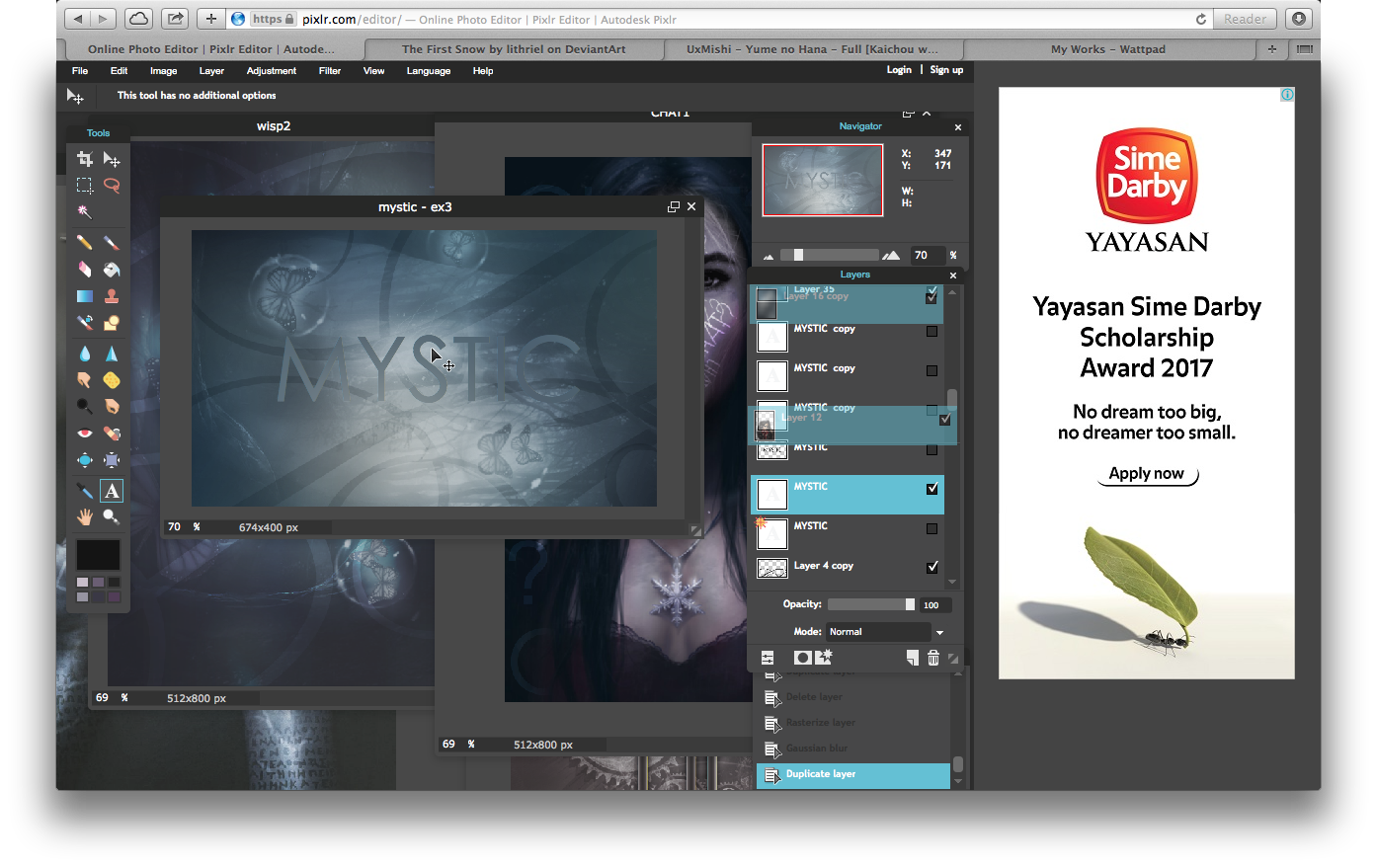Select the Blur droplet tool
This screenshot has height=868, width=1377.
pos(85,354)
